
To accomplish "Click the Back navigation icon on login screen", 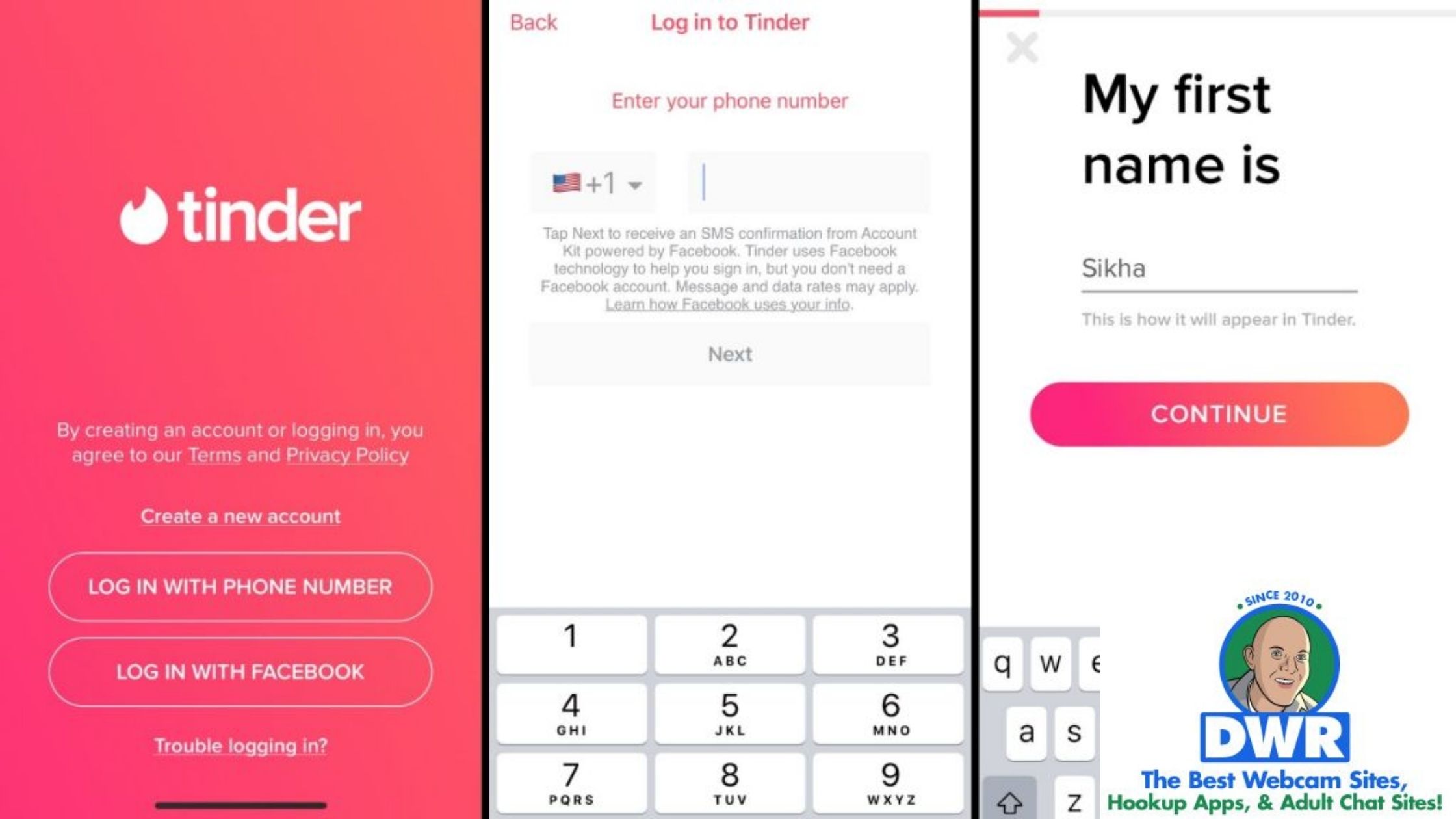I will pyautogui.click(x=533, y=22).
